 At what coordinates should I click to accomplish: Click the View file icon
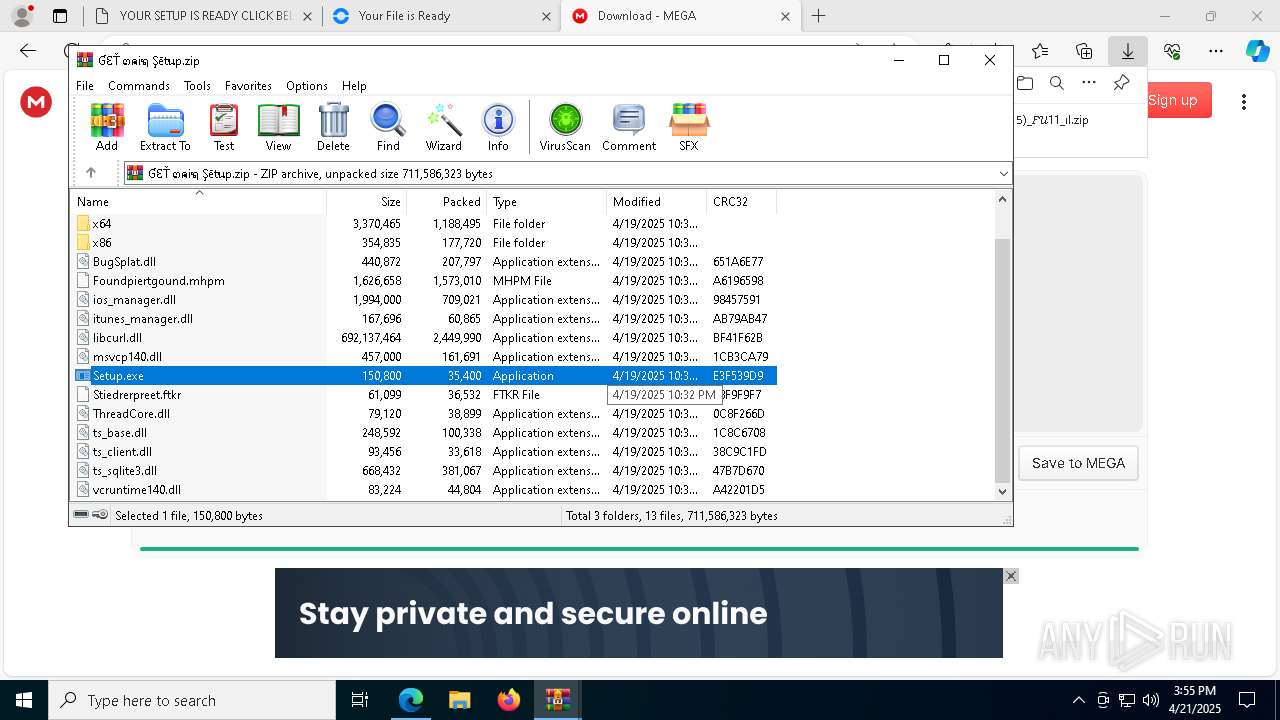tap(278, 127)
